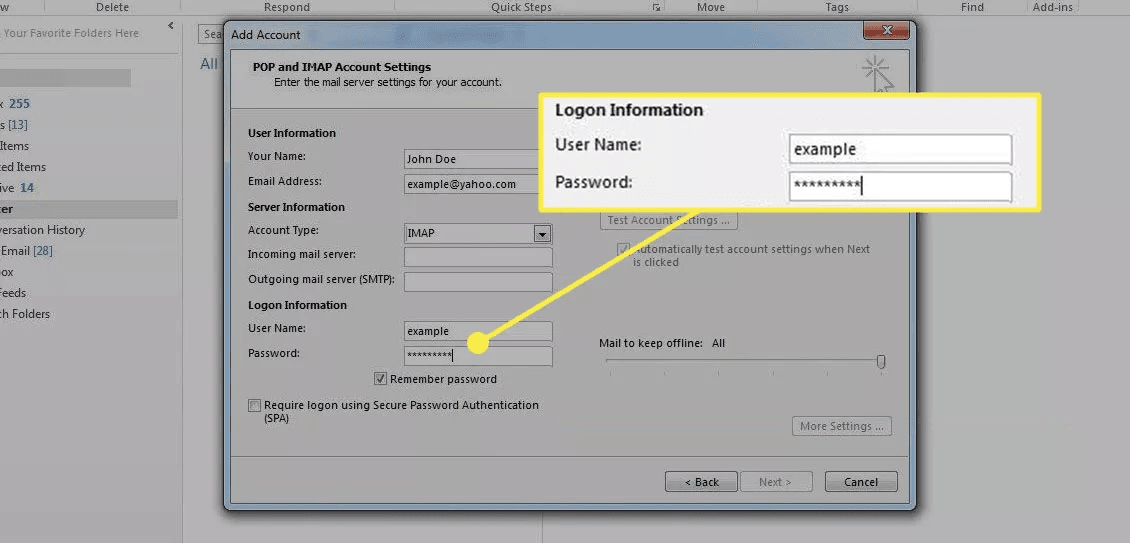
Task: Toggle the Remember password checkbox
Action: point(381,379)
